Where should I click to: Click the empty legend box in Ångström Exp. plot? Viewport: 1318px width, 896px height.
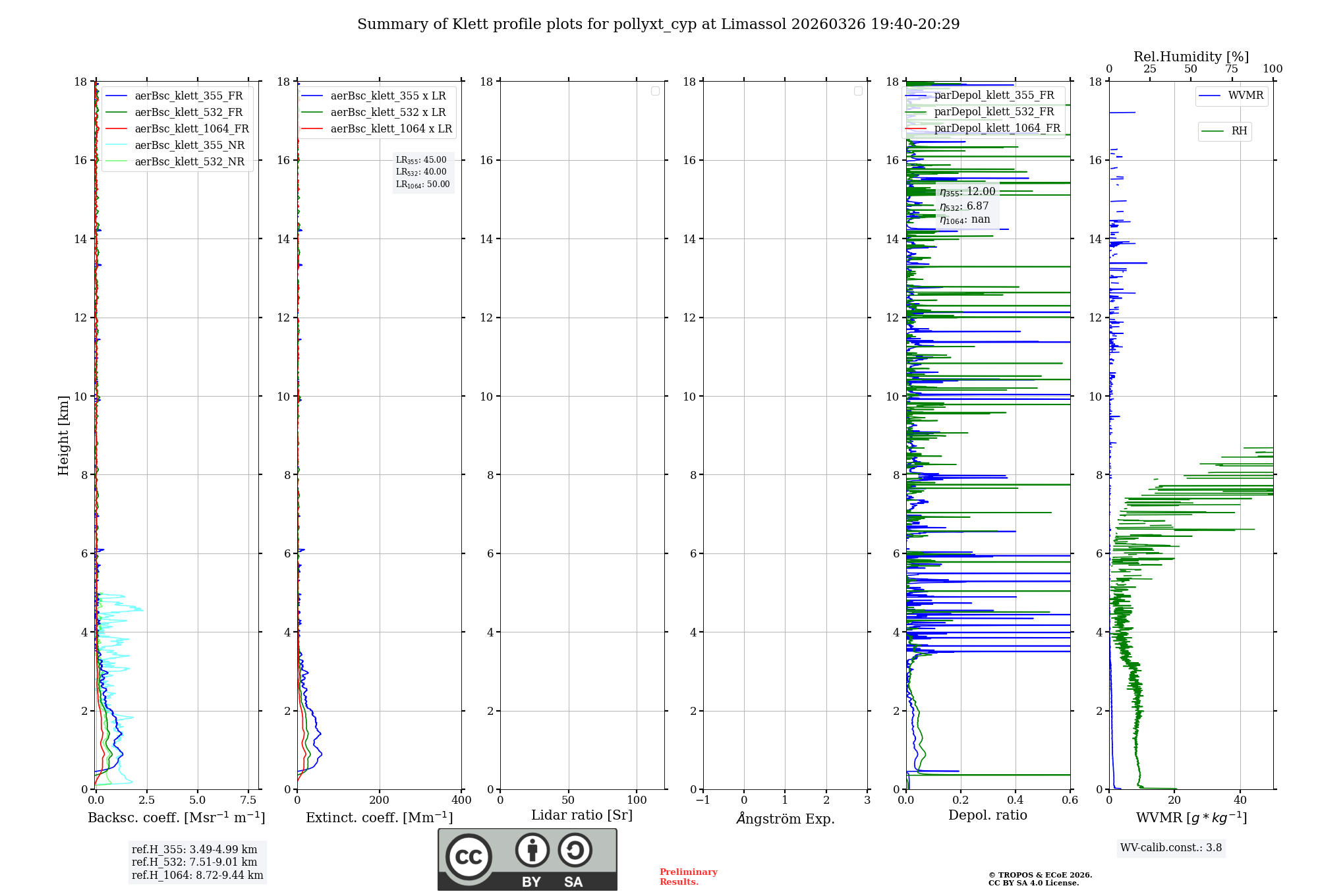[858, 91]
